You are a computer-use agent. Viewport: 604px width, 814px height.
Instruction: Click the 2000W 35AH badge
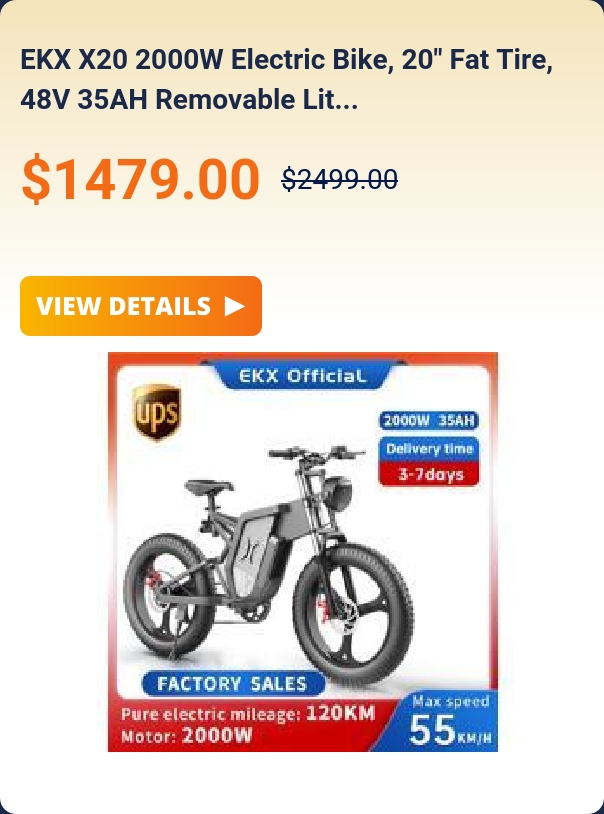click(429, 420)
